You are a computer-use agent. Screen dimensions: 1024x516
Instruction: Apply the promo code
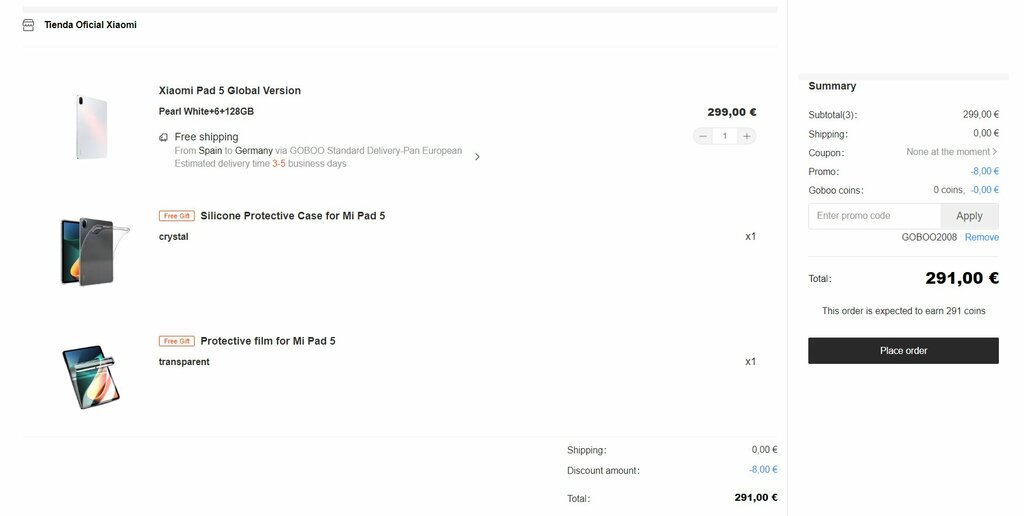pos(969,216)
